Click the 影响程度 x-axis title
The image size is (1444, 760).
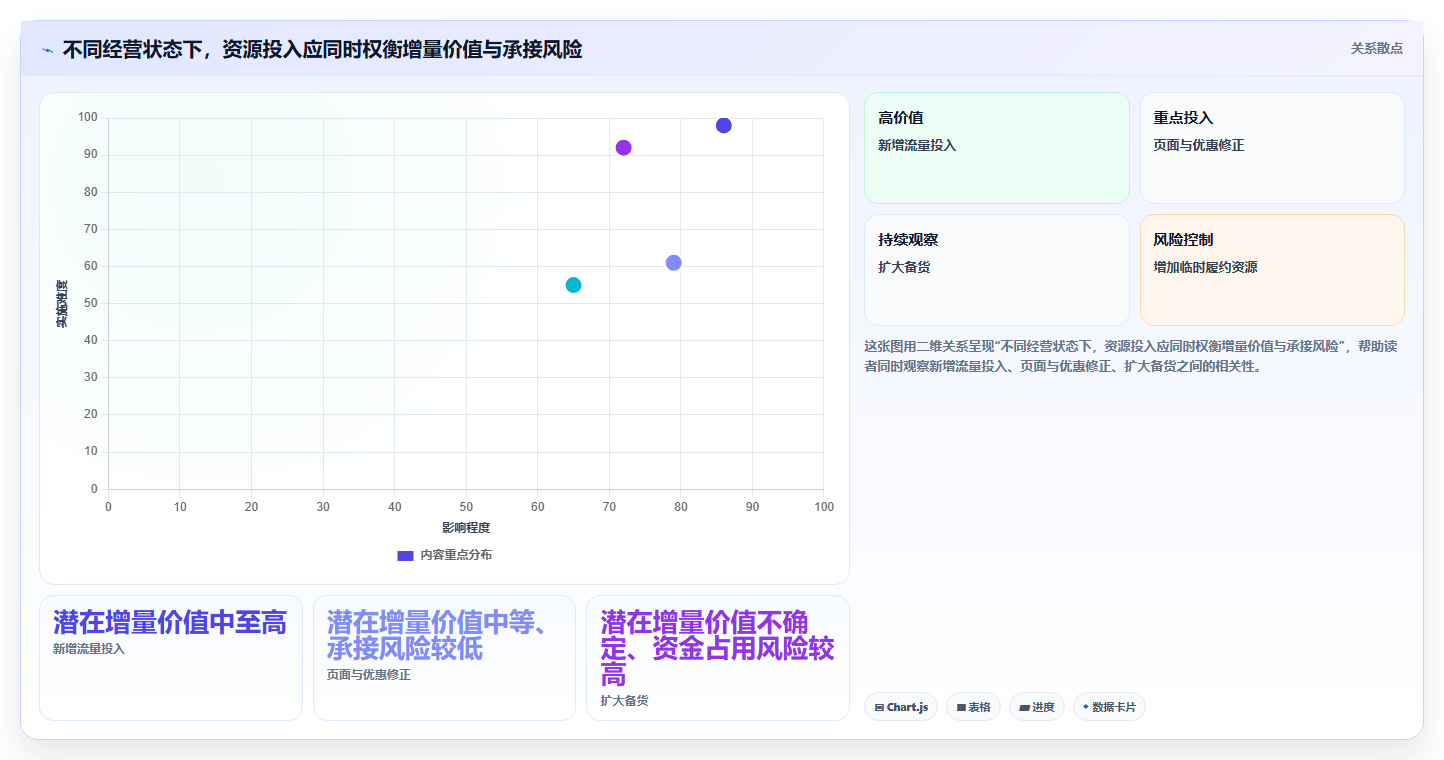tap(466, 528)
